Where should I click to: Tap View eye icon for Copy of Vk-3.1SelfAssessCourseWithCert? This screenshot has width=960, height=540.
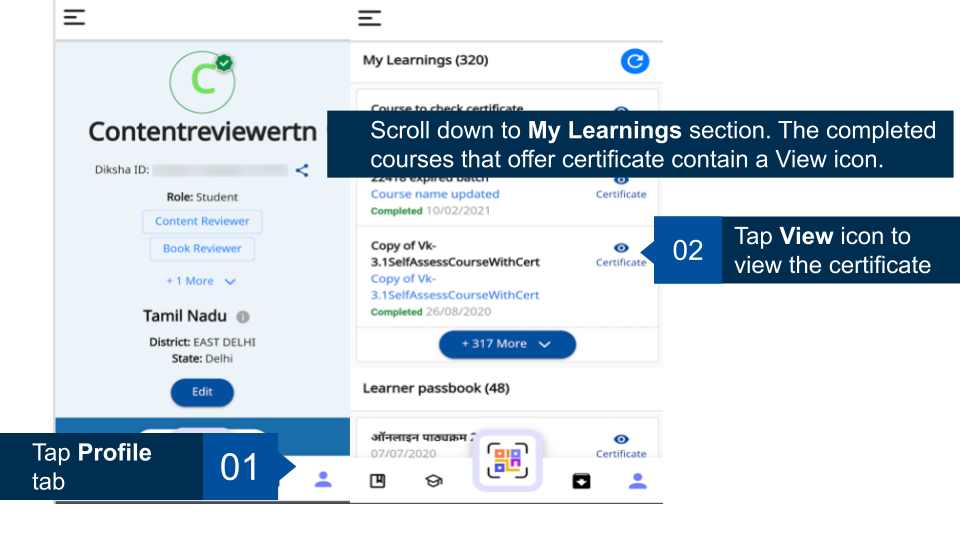621,248
